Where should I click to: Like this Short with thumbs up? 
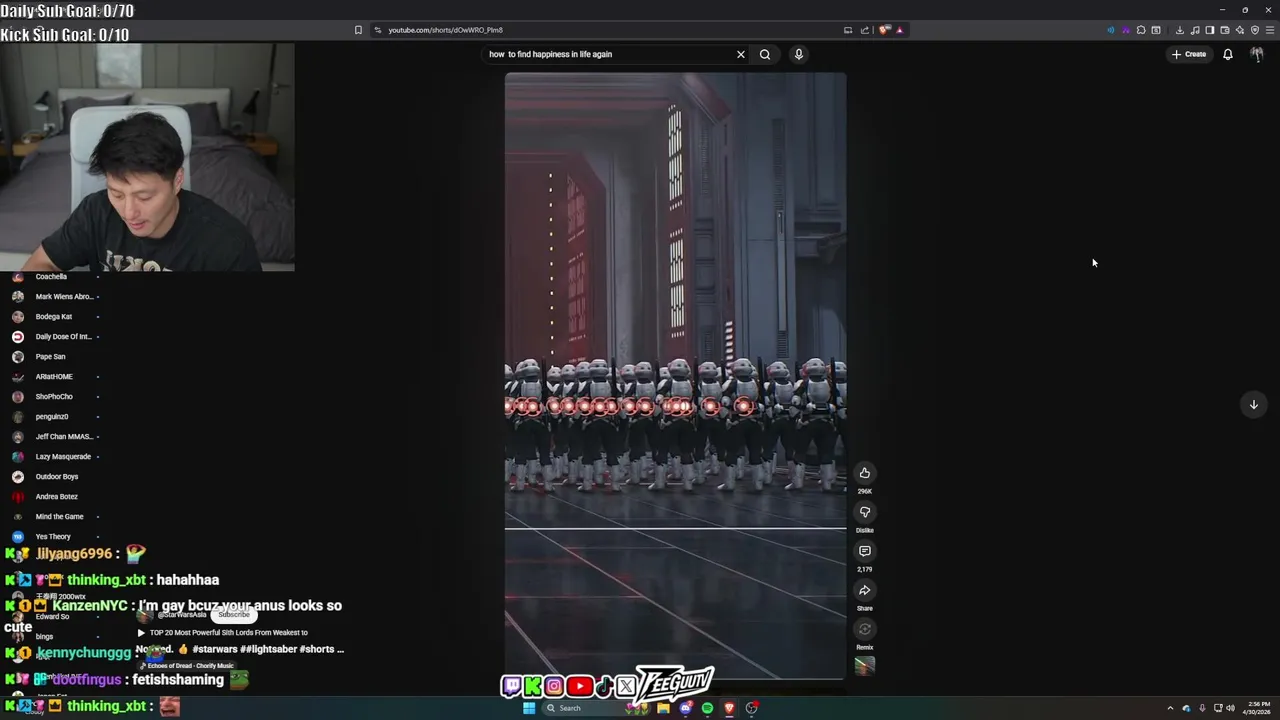click(865, 473)
